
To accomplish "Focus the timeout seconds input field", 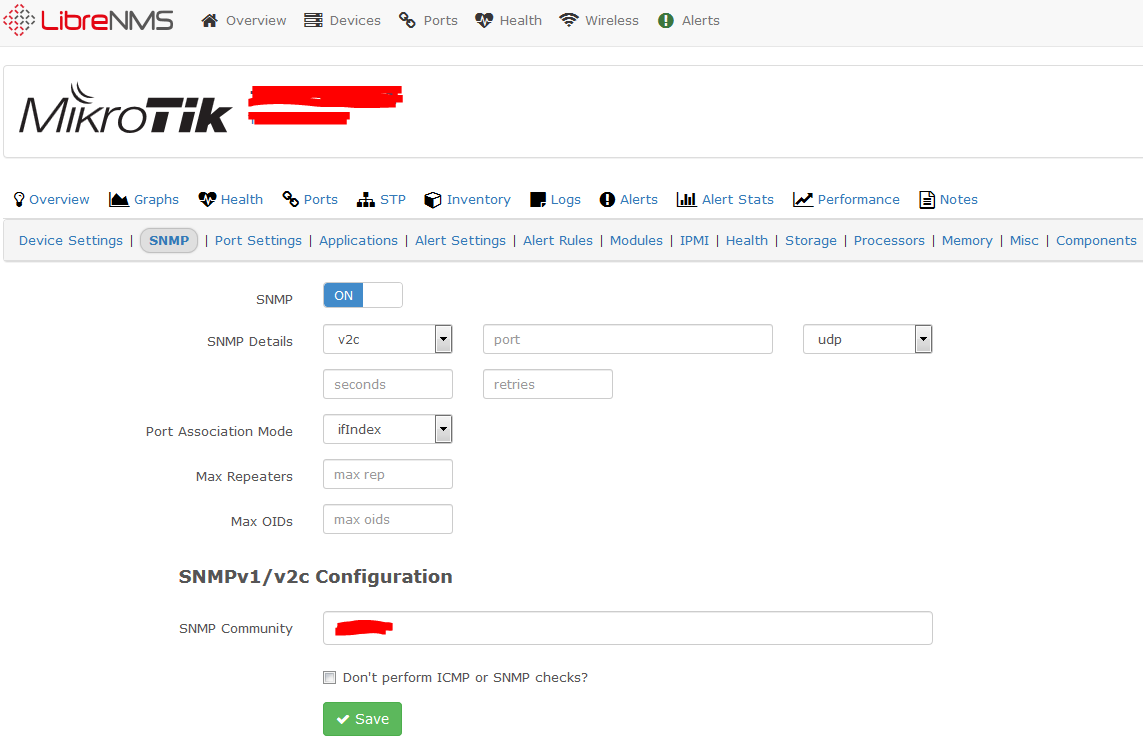I will (388, 384).
